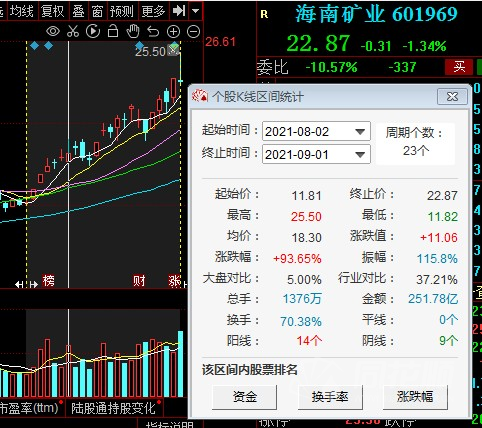Click the 资金 ranking button
482x428 pixels.
pos(245,397)
